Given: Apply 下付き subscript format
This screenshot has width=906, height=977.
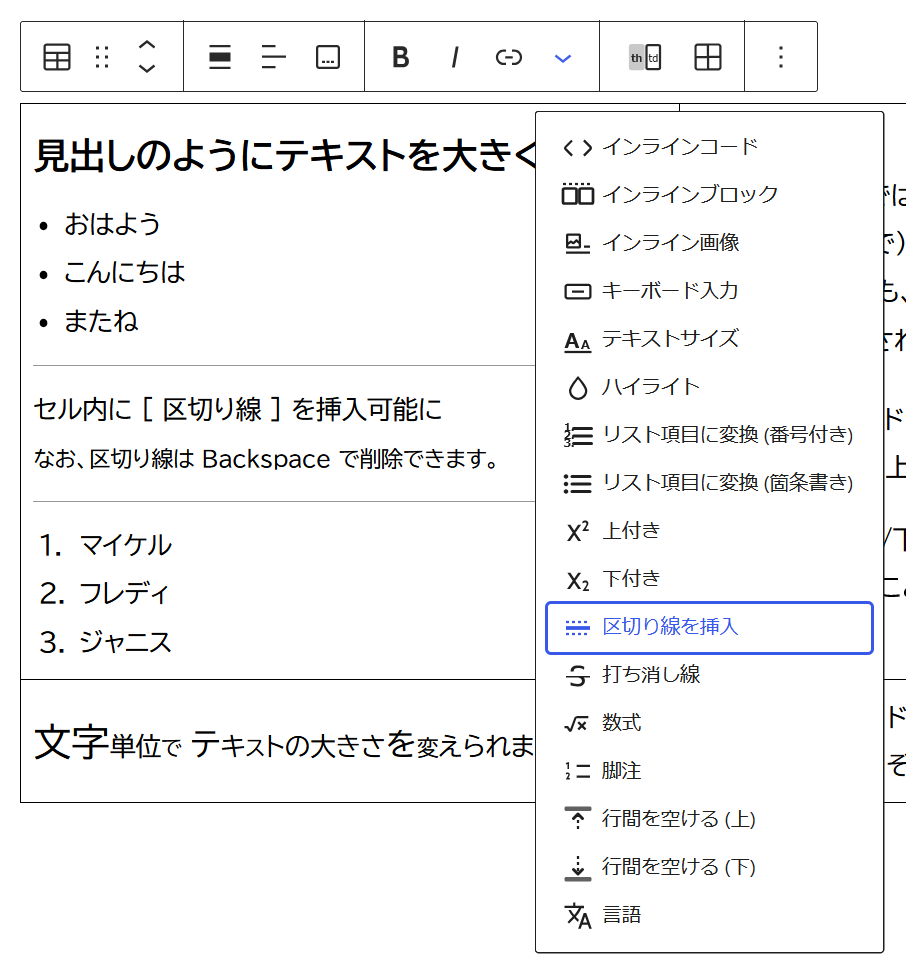Looking at the screenshot, I should (709, 579).
